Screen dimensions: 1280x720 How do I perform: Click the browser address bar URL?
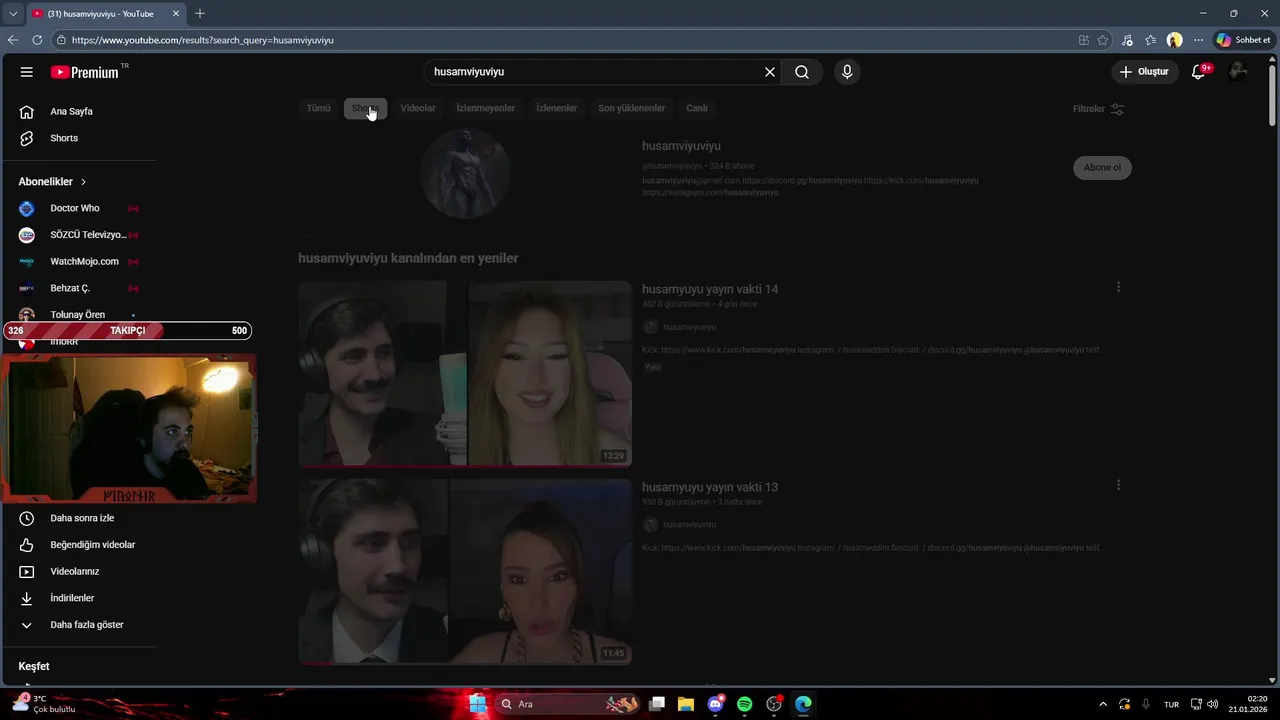point(203,40)
